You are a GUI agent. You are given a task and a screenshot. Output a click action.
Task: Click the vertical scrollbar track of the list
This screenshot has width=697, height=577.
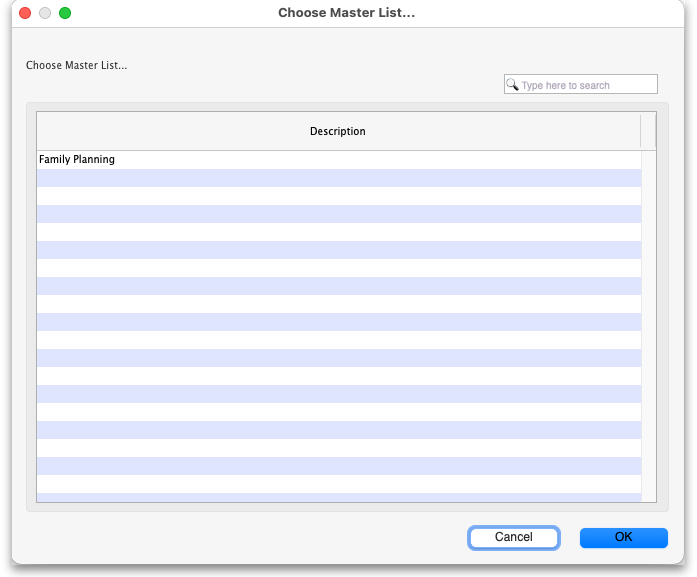click(648, 320)
